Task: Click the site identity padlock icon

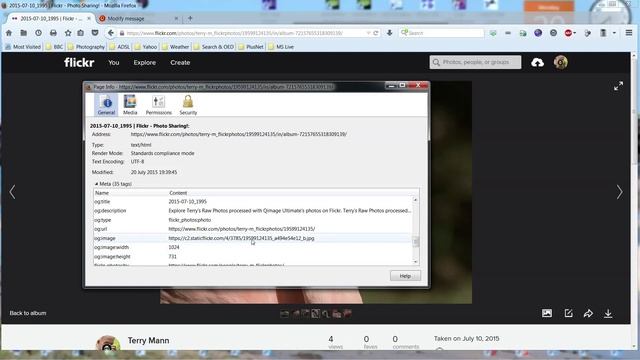Action: (x=122, y=33)
